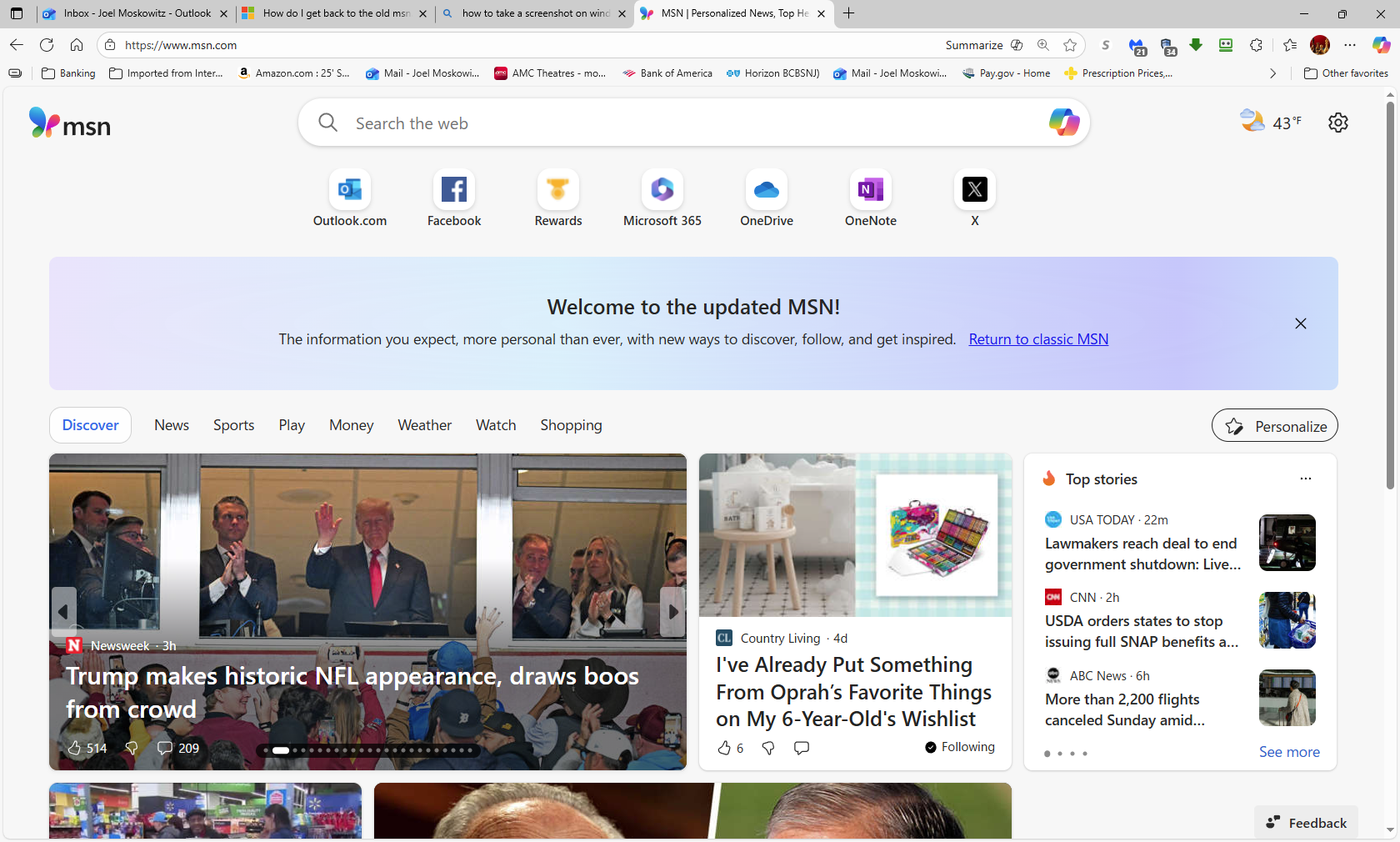Click Summarize in address bar
This screenshot has height=842, width=1400.
(983, 45)
